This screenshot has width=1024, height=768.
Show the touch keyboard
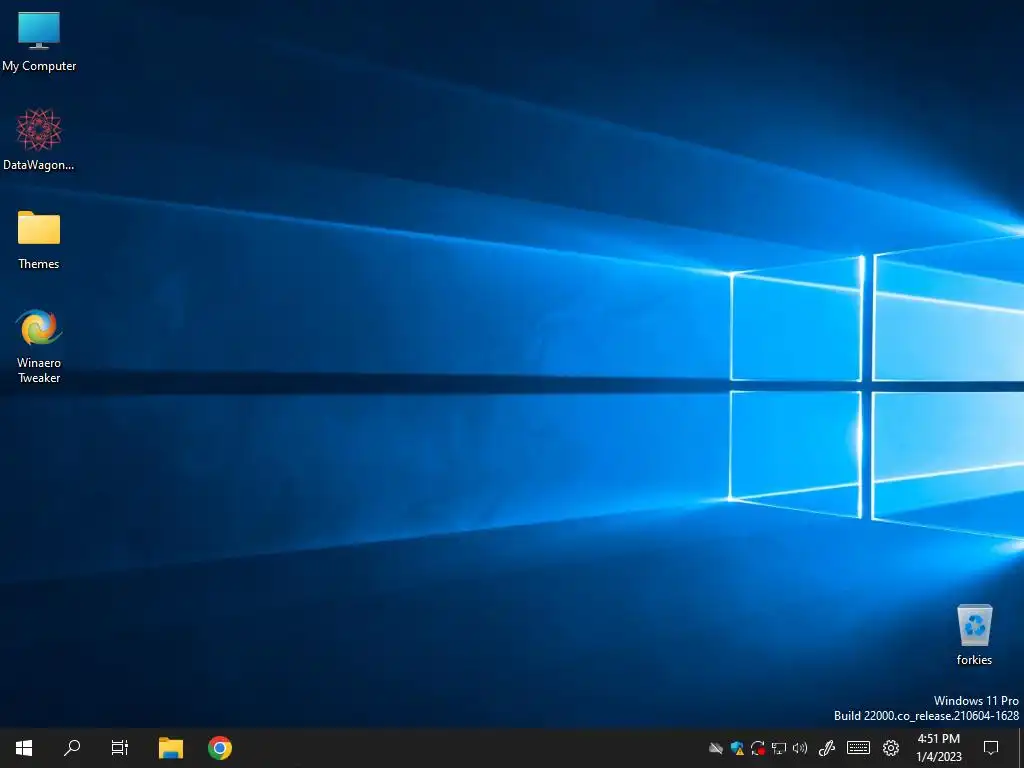858,748
